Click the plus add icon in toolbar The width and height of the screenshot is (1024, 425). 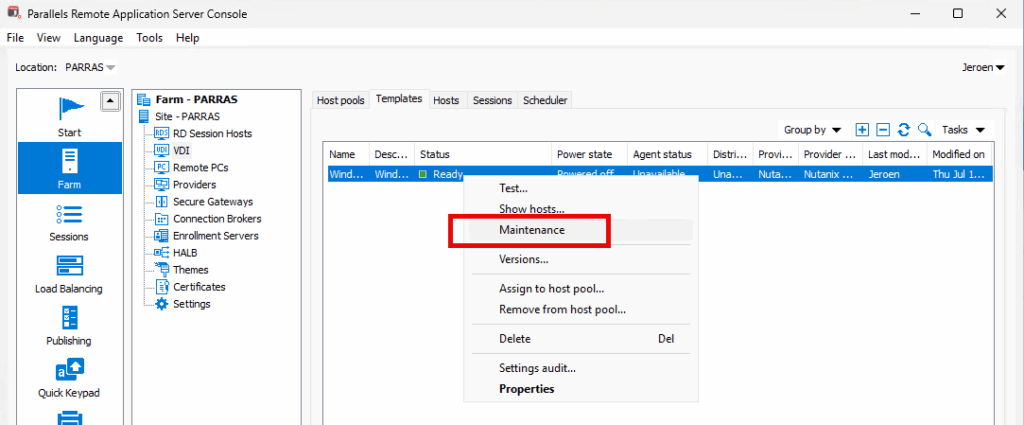click(x=862, y=130)
